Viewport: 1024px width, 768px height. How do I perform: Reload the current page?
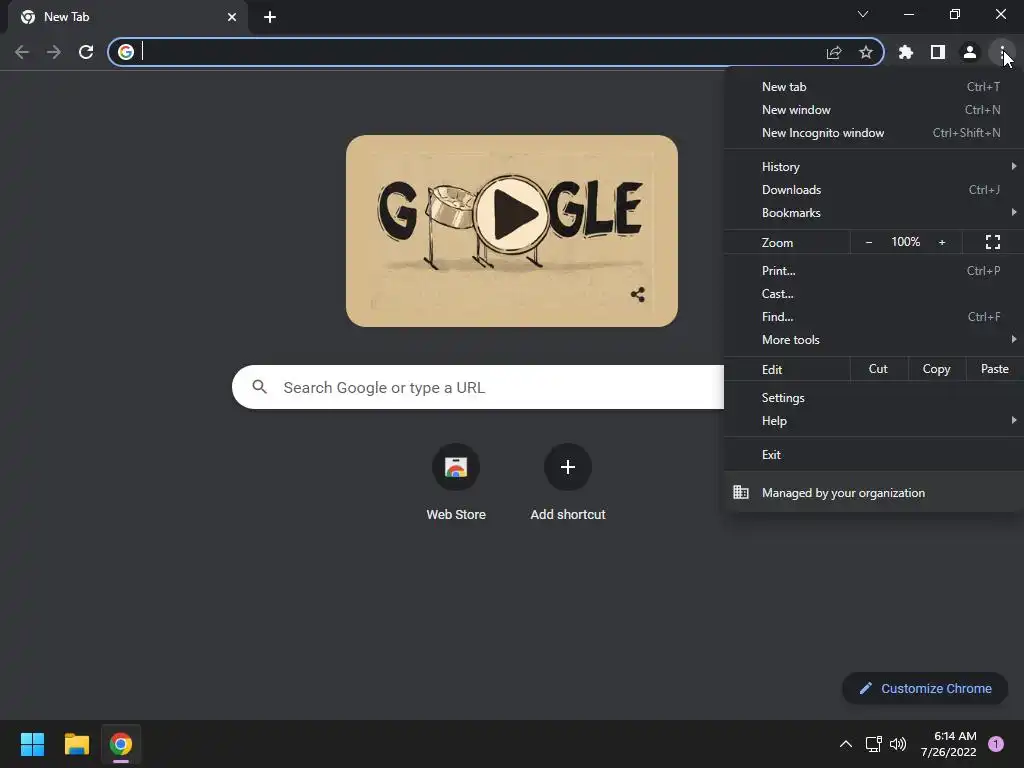86,52
